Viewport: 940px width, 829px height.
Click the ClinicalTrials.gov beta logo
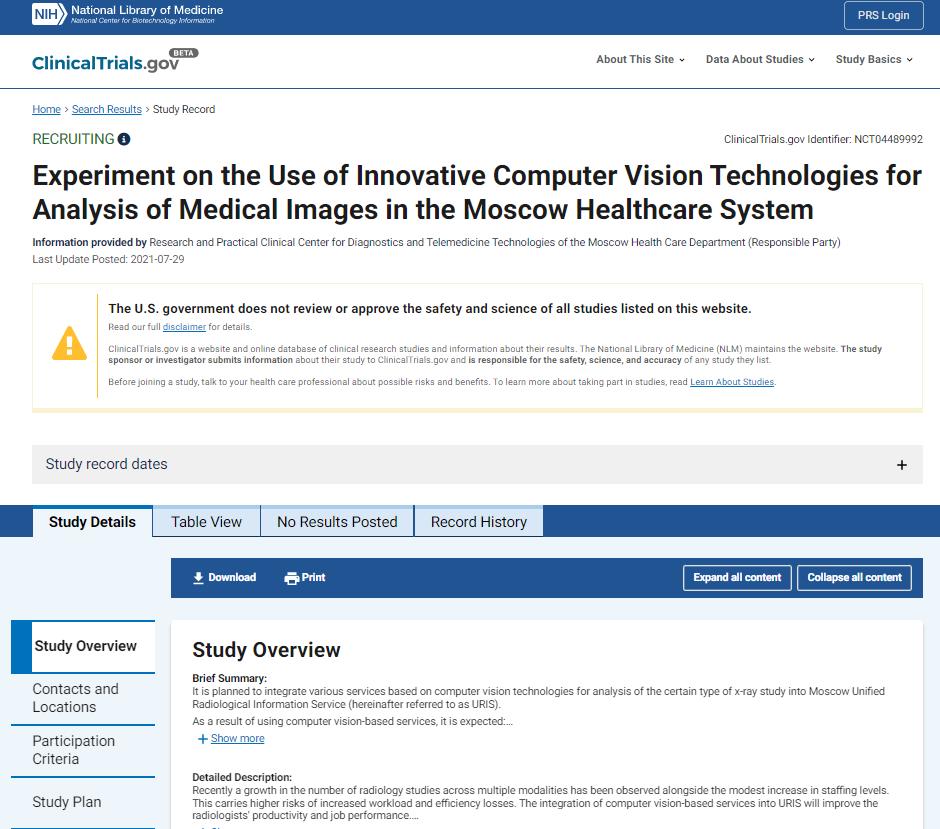pos(114,62)
